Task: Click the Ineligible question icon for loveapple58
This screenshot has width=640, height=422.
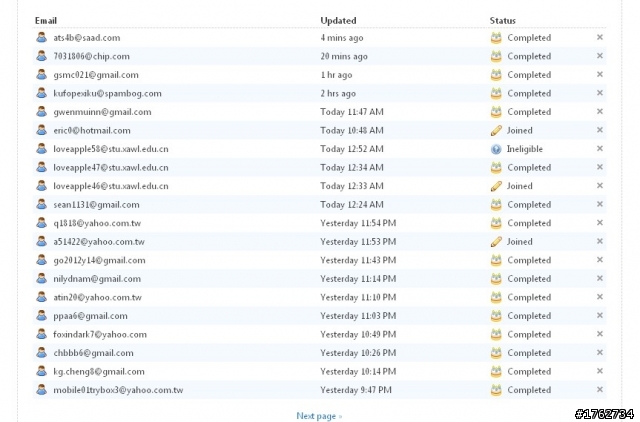Action: pyautogui.click(x=496, y=149)
